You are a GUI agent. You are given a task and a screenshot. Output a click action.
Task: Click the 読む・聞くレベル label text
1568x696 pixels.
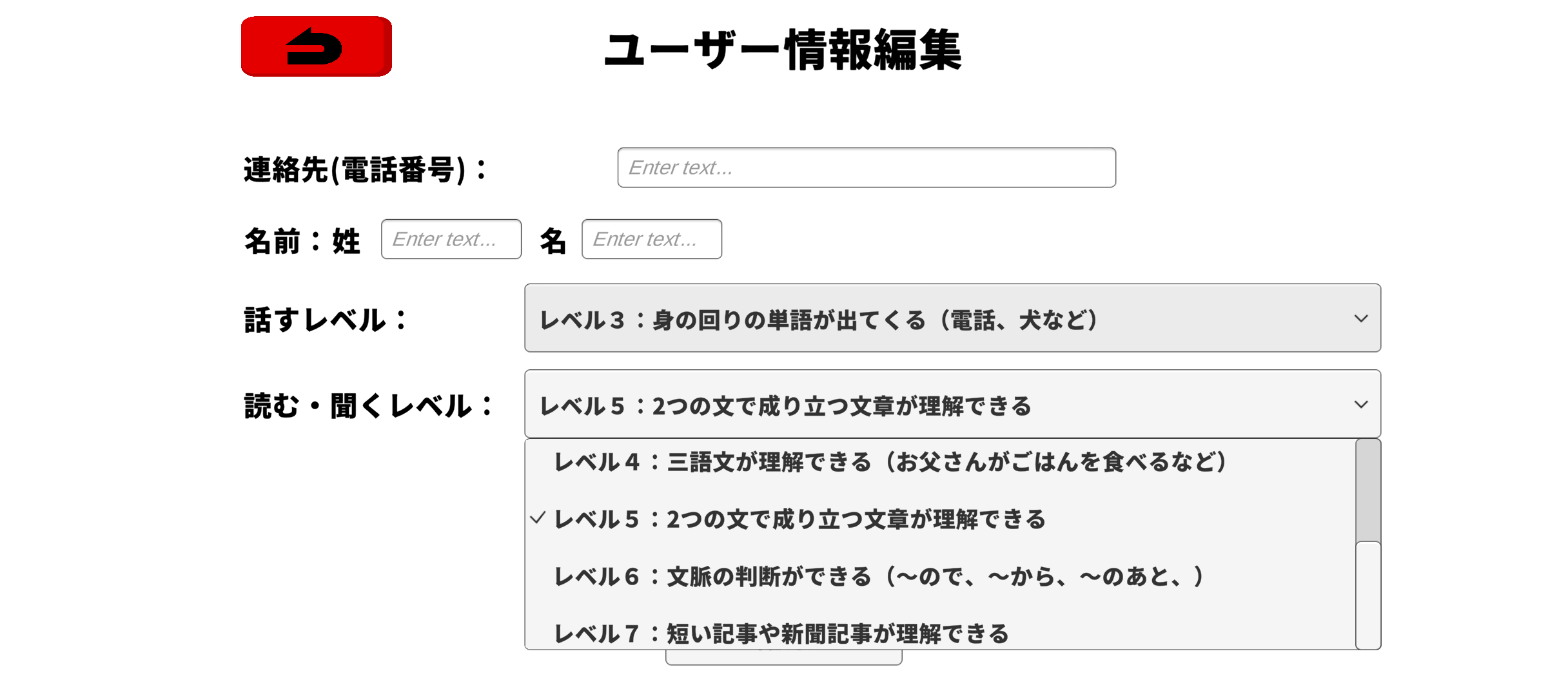click(x=367, y=406)
